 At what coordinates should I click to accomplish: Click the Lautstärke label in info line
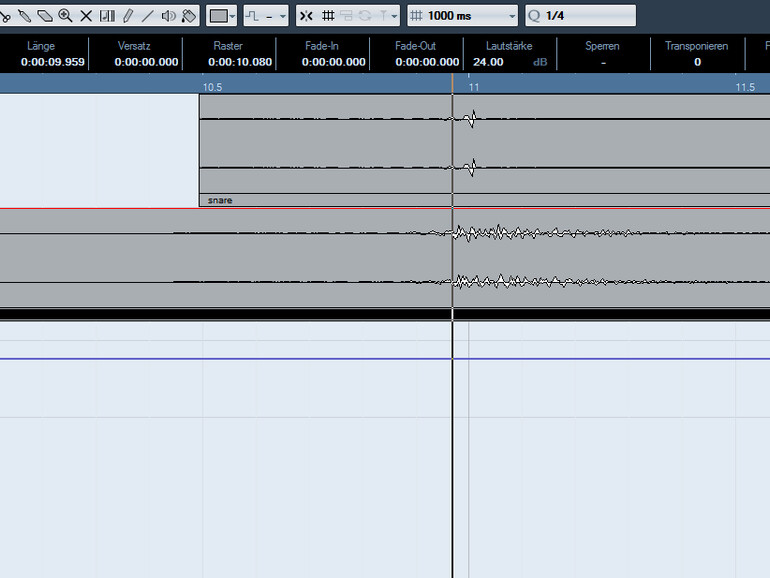pyautogui.click(x=509, y=46)
